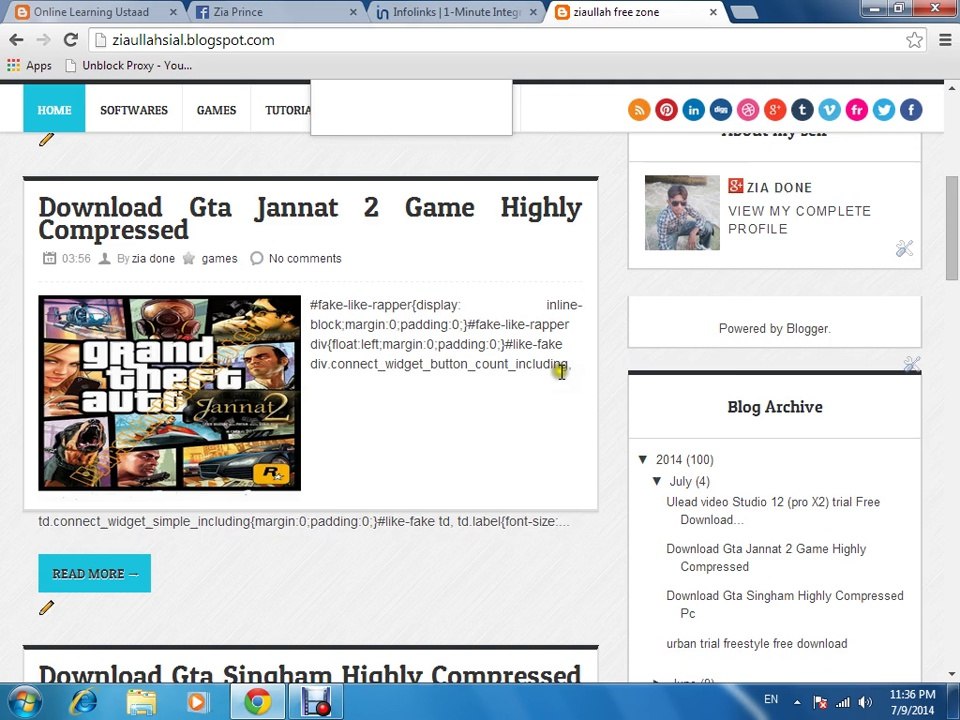Switch to Infolinks tab
The image size is (960, 720).
(456, 12)
